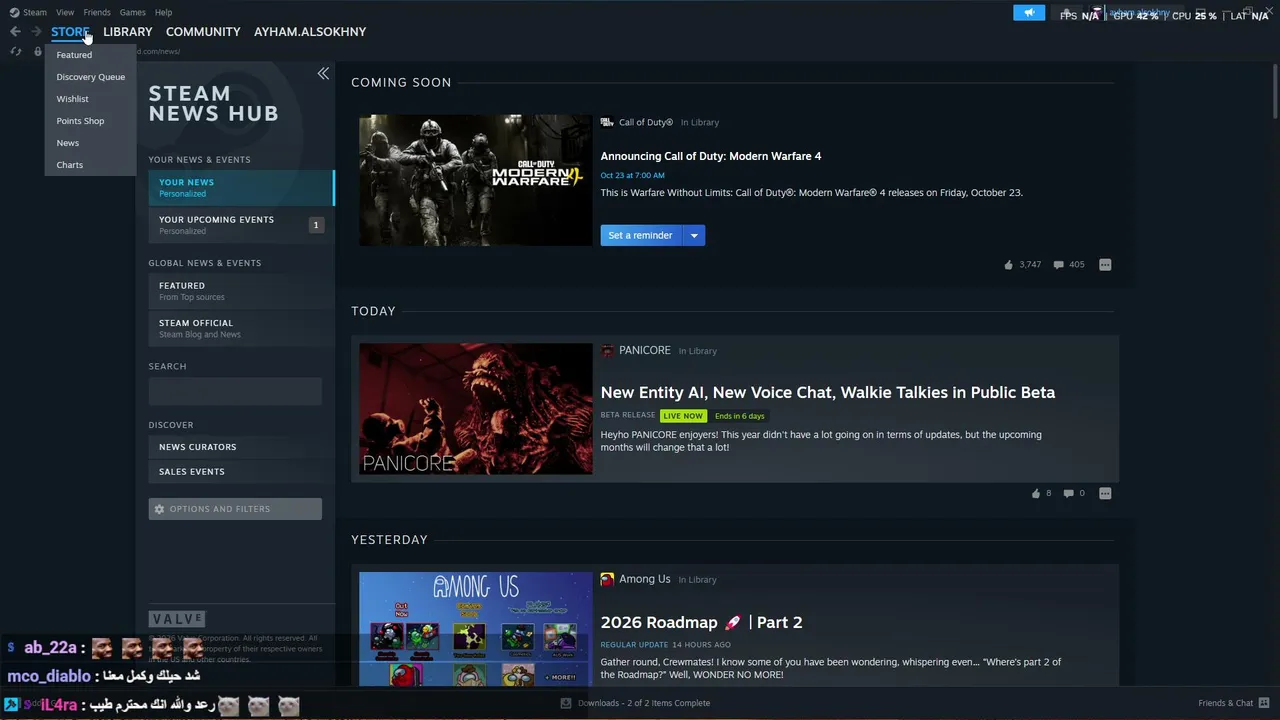Open Options and Filters

(x=235, y=509)
